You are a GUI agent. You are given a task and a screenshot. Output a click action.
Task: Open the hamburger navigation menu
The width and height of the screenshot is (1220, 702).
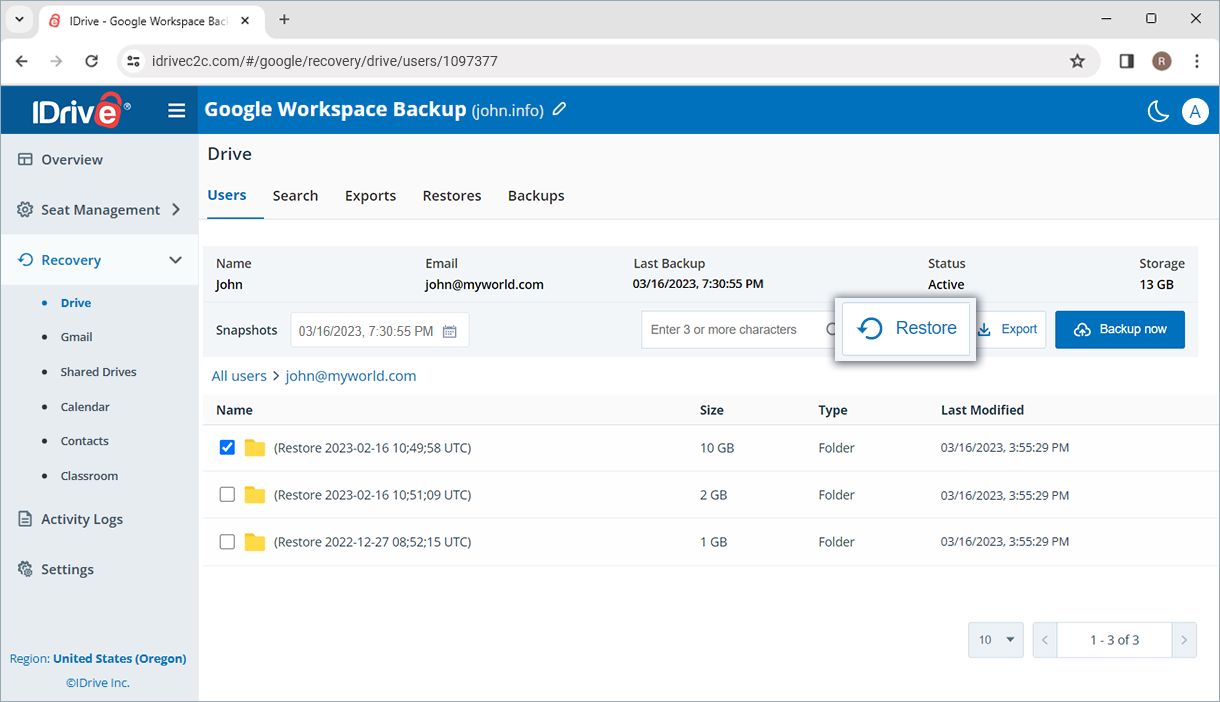tap(176, 110)
